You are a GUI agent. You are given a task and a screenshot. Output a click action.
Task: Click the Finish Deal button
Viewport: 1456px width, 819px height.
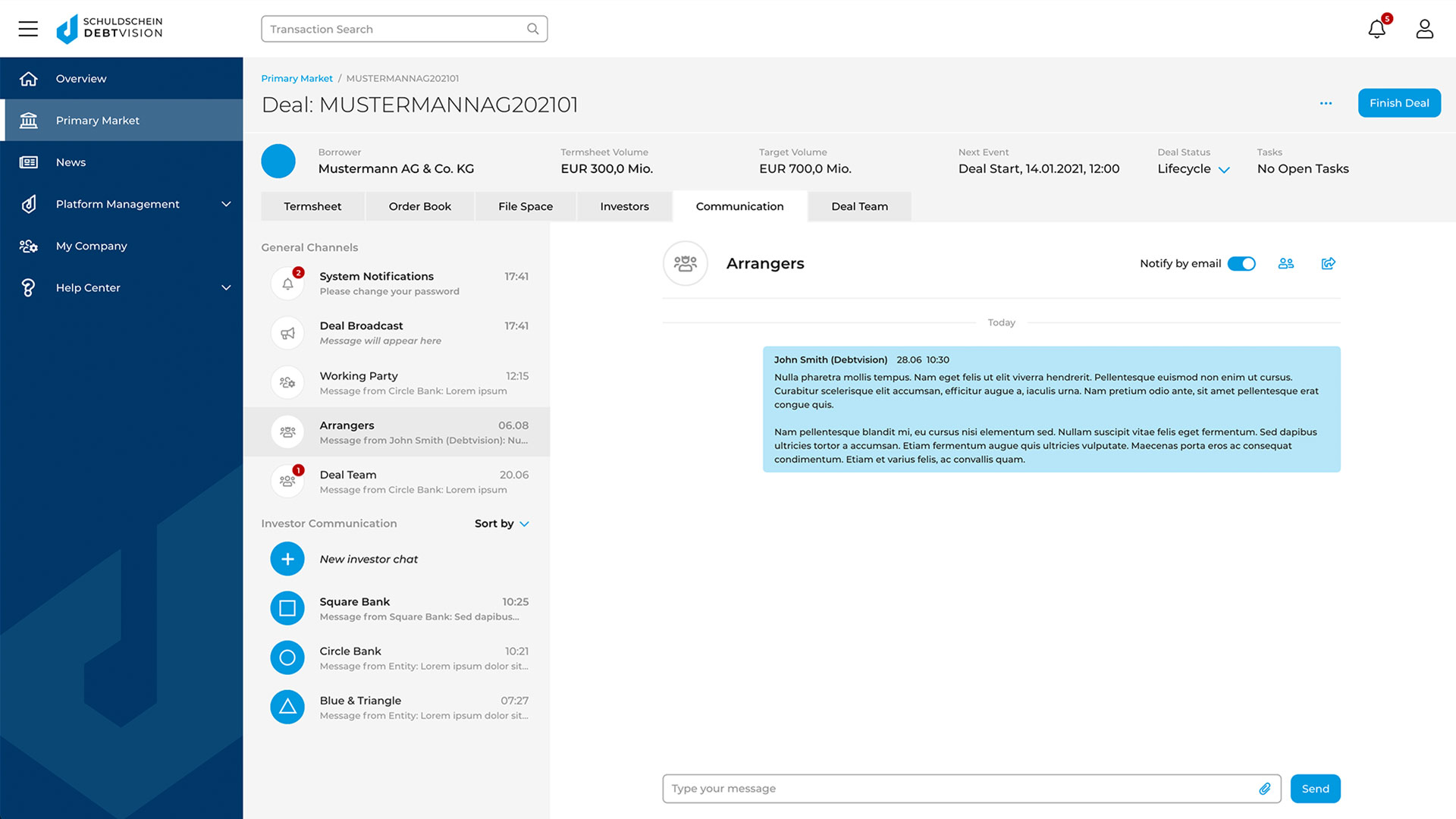(x=1398, y=103)
